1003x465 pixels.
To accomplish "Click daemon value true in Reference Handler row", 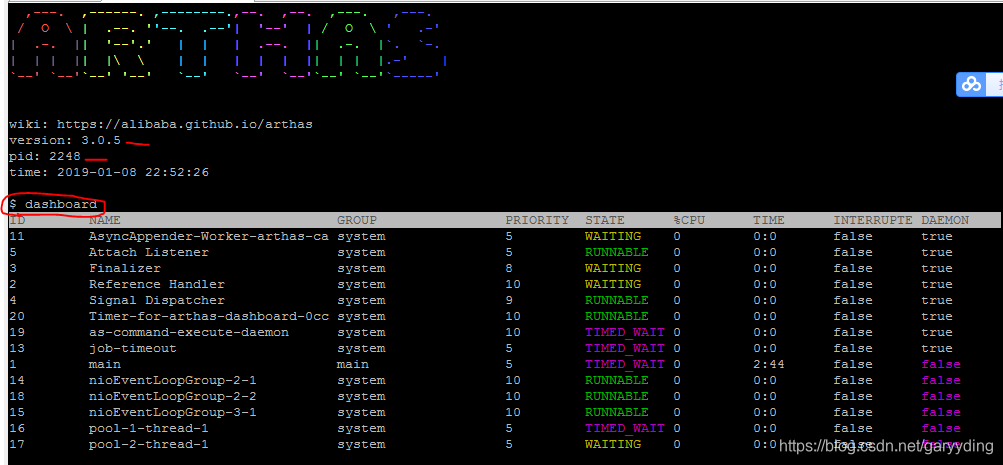I will point(937,285).
